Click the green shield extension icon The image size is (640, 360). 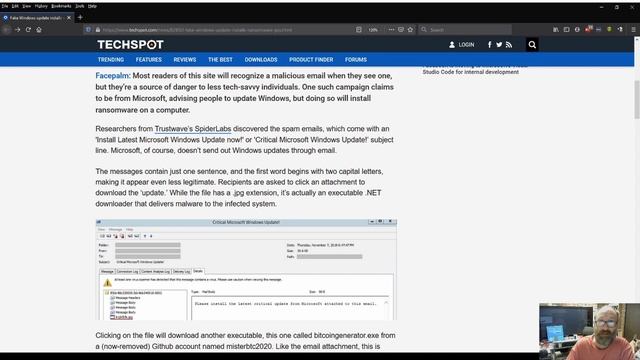[609, 30]
